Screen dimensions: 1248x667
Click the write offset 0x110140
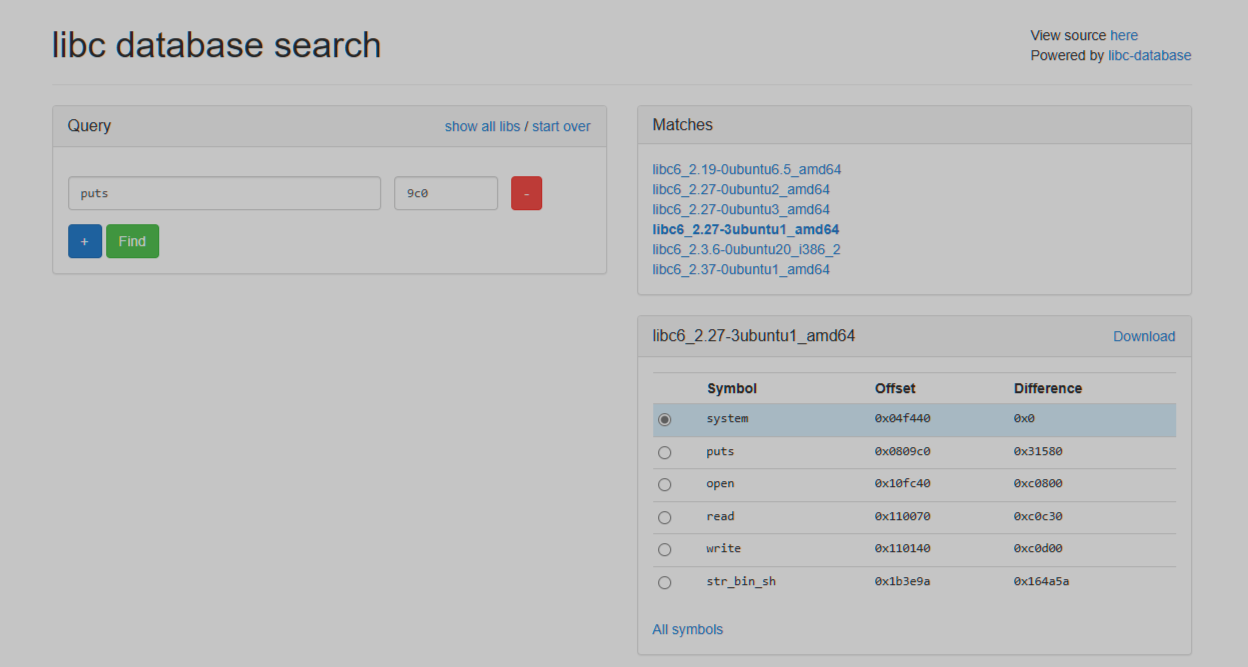coord(903,549)
